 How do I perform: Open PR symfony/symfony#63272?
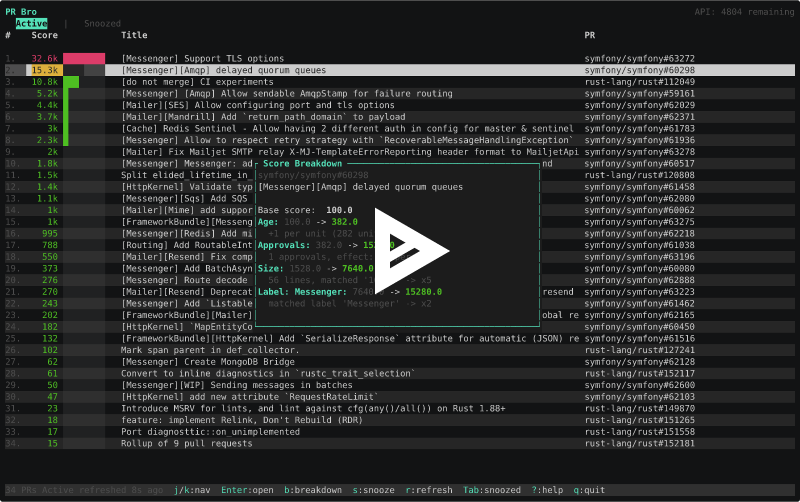click(639, 59)
